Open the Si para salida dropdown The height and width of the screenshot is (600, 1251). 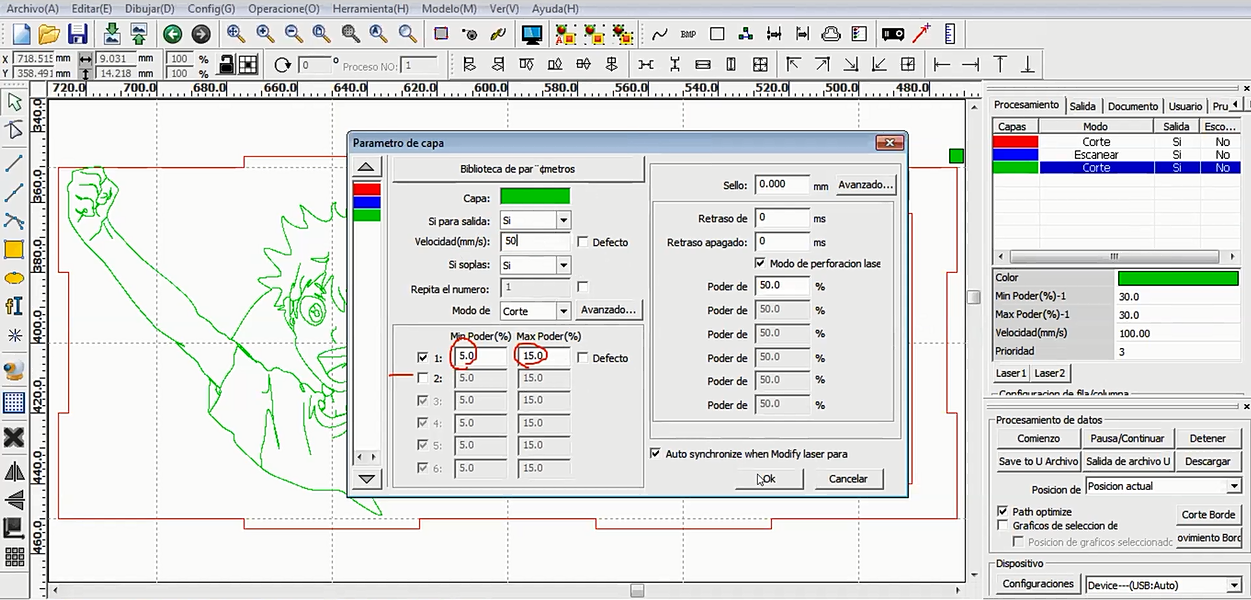[563, 220]
